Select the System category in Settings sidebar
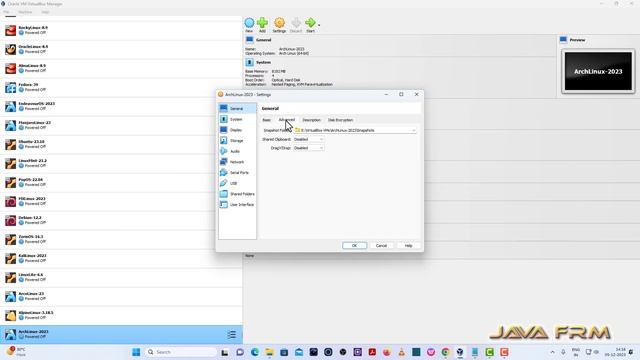Image resolution: width=640 pixels, height=360 pixels. coord(237,119)
